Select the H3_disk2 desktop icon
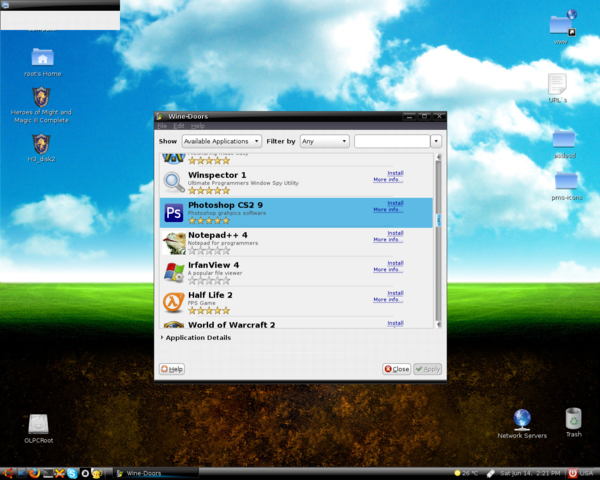600x480 pixels. tap(41, 144)
